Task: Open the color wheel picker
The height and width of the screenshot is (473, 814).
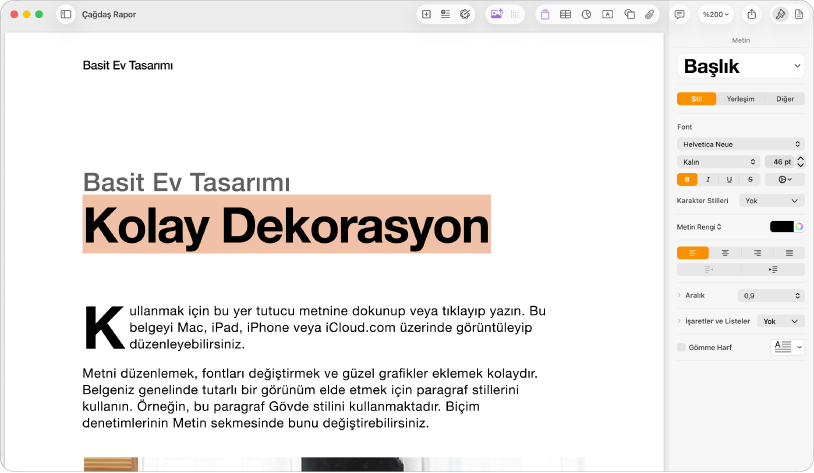Action: click(x=799, y=226)
